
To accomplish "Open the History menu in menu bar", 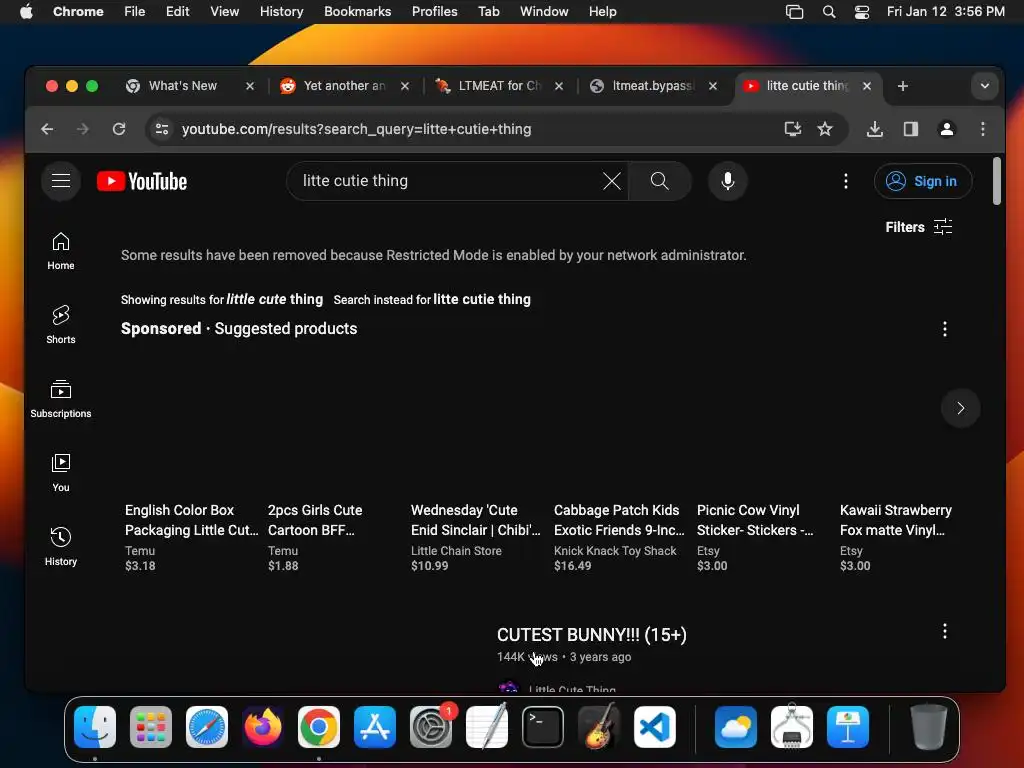I will pyautogui.click(x=281, y=12).
